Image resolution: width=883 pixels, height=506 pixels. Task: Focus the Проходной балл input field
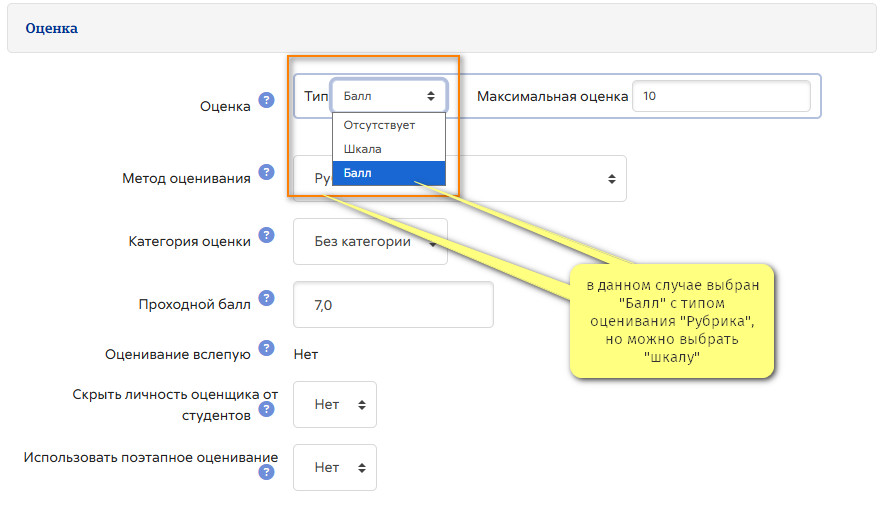393,305
